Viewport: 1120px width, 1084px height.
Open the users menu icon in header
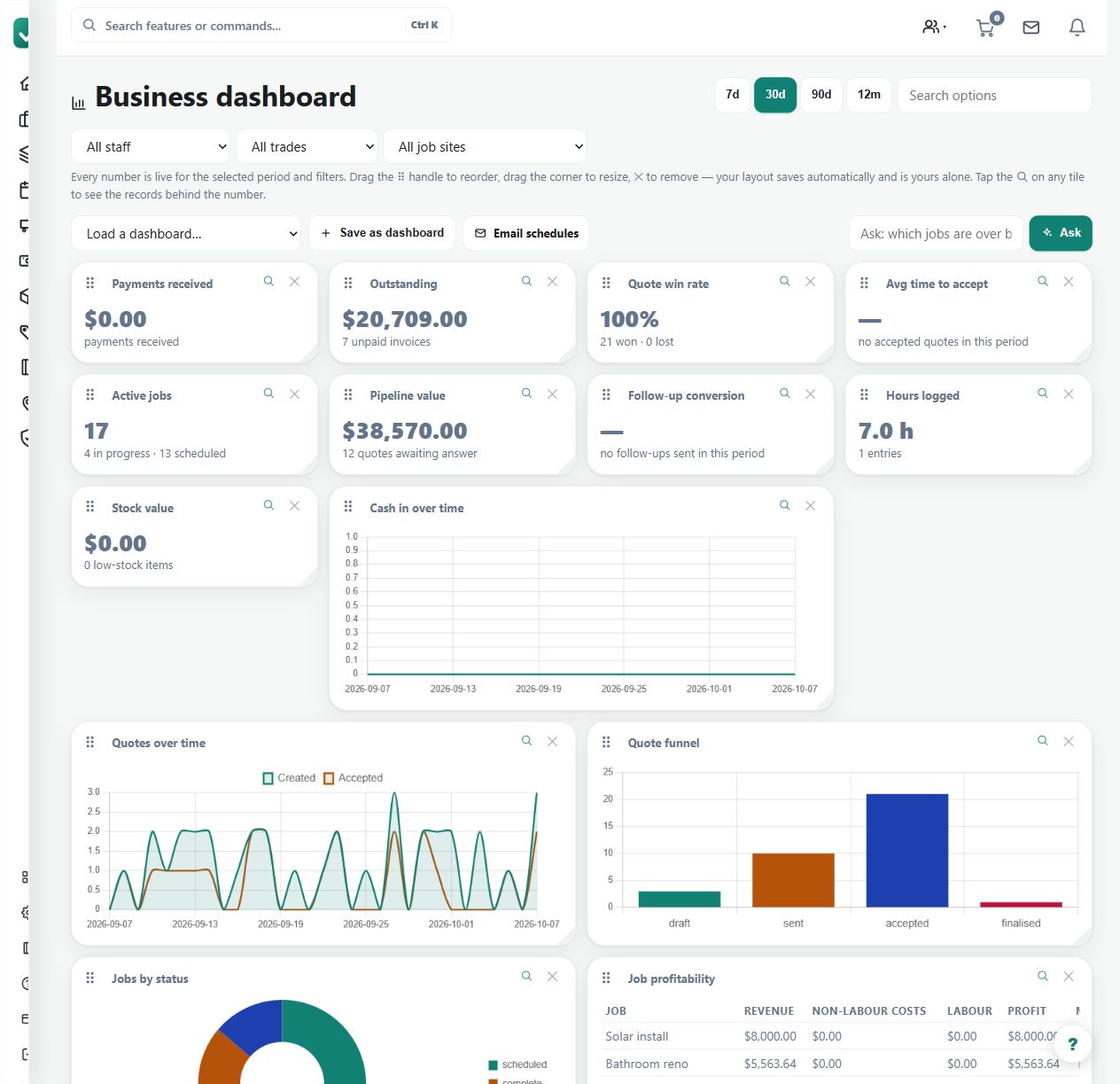click(934, 27)
